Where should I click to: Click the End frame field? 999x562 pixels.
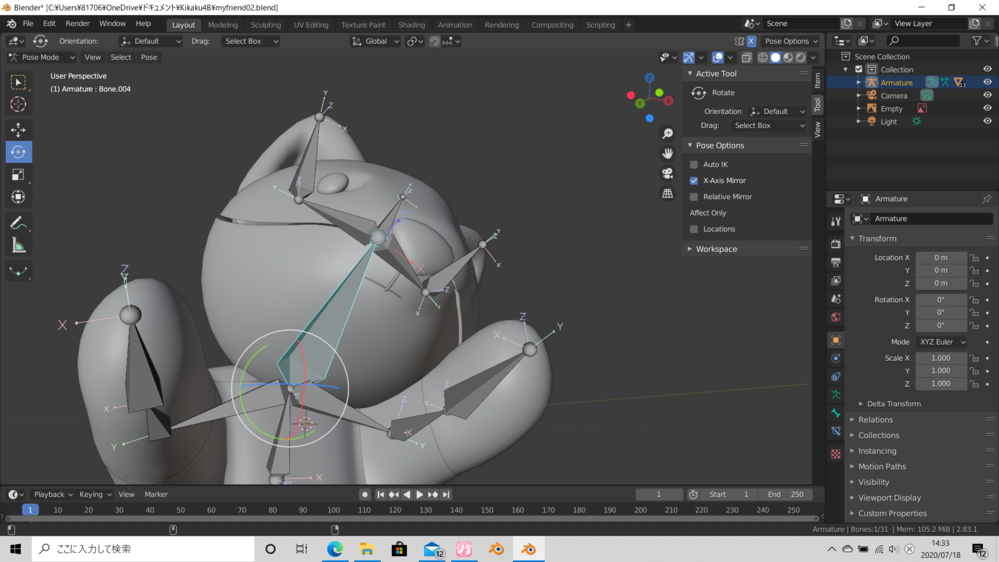click(784, 494)
